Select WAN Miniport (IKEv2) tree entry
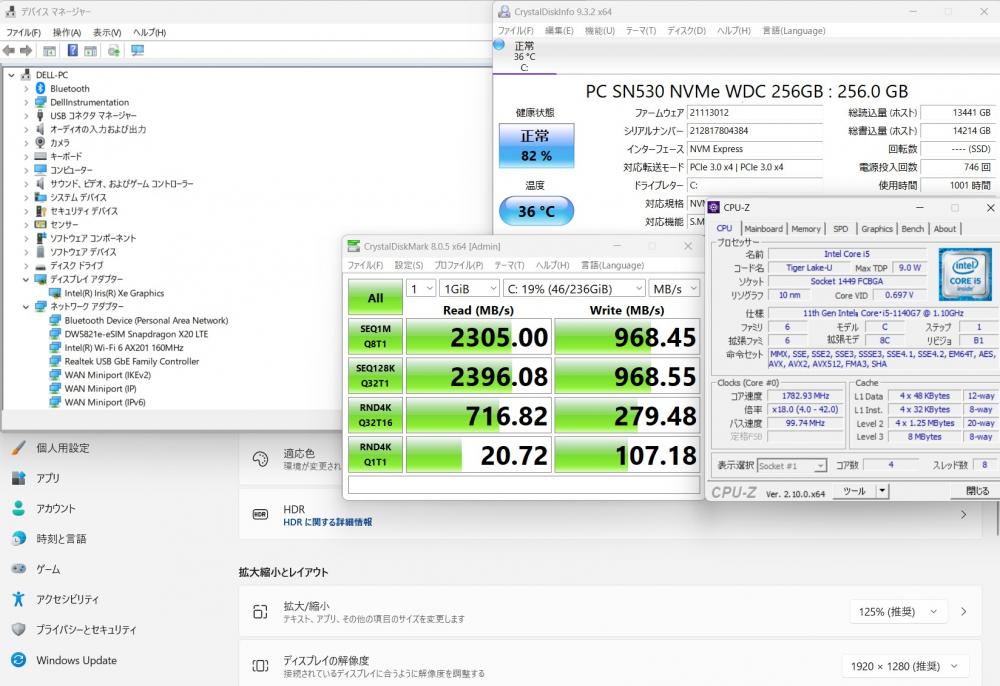This screenshot has width=1000, height=686. (x=108, y=375)
